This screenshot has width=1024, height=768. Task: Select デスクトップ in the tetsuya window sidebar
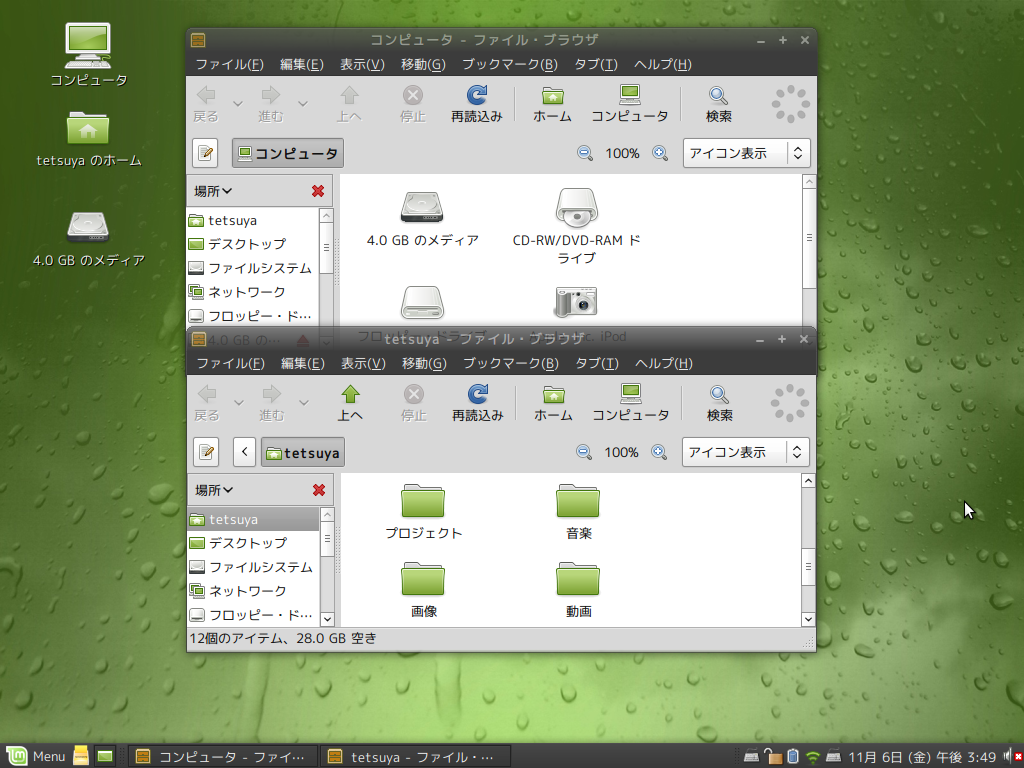click(x=254, y=543)
